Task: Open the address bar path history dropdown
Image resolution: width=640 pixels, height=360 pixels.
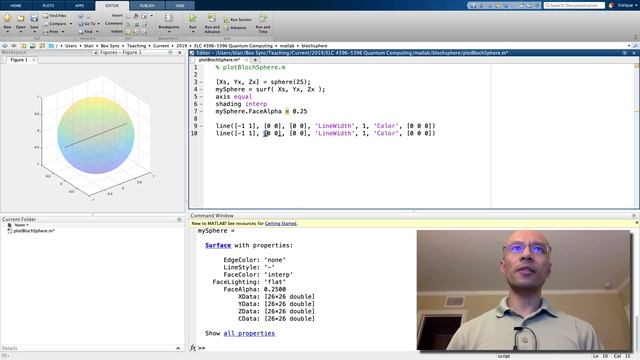Action: [x=629, y=46]
